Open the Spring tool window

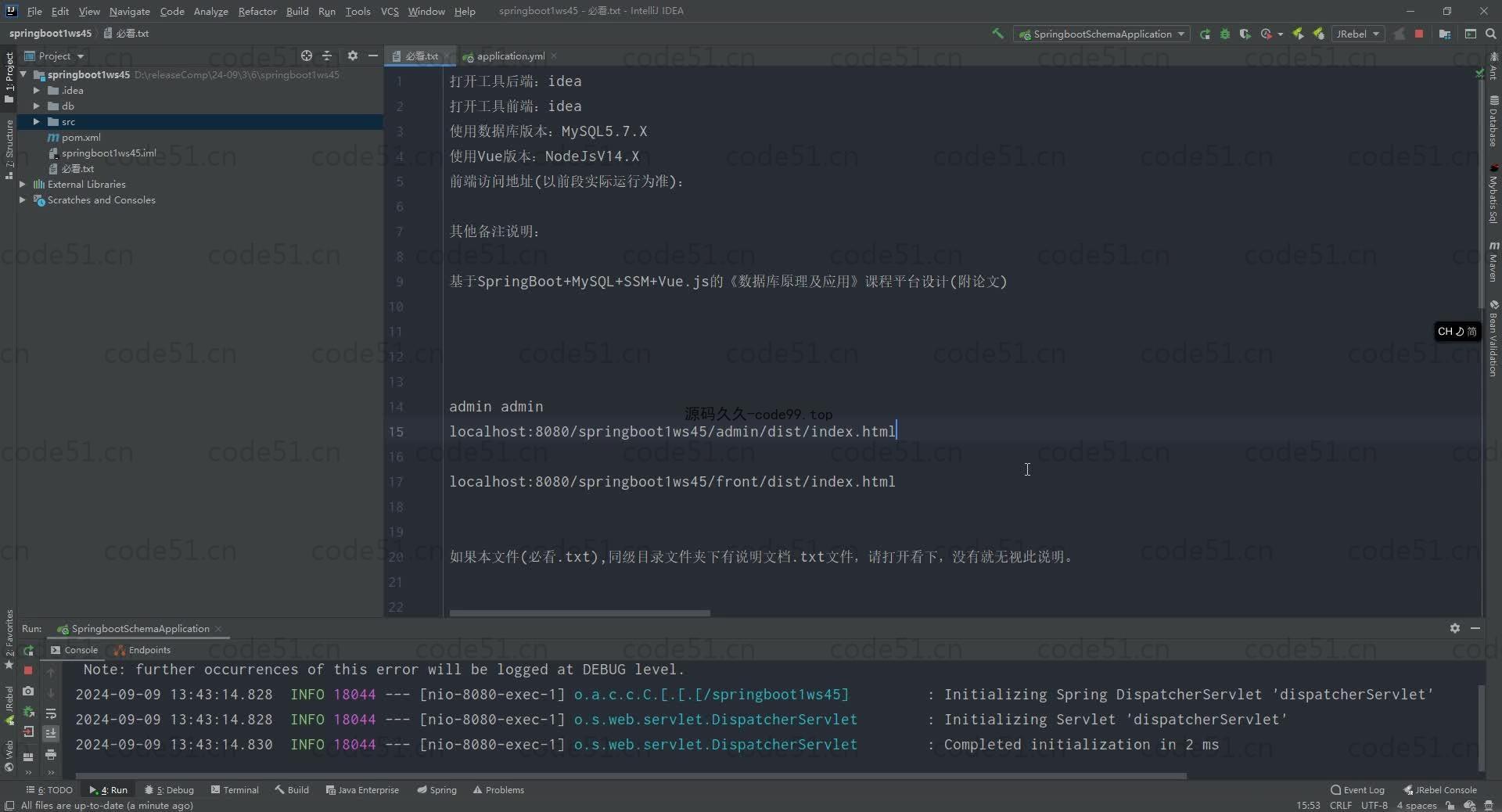(437, 790)
